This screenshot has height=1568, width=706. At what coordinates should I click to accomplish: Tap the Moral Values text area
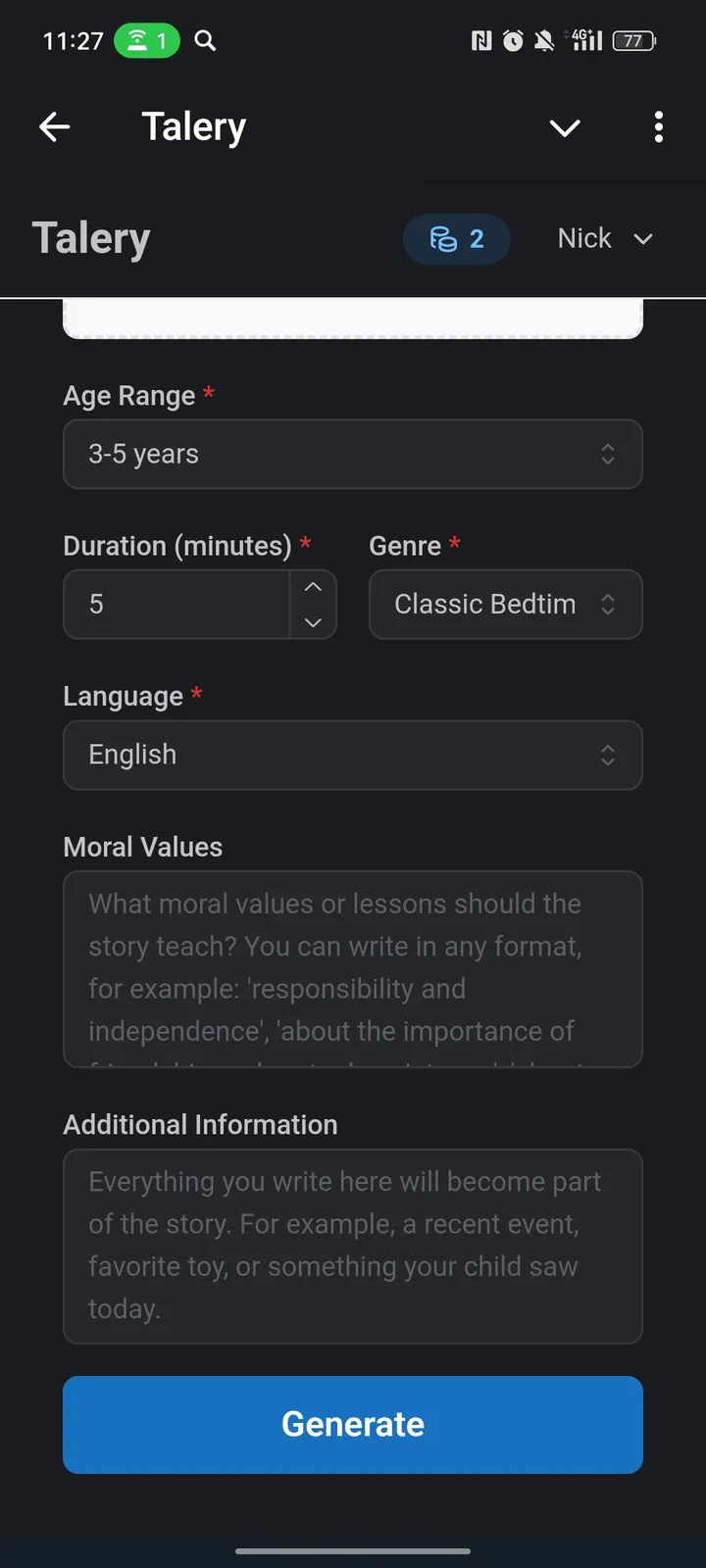click(353, 968)
